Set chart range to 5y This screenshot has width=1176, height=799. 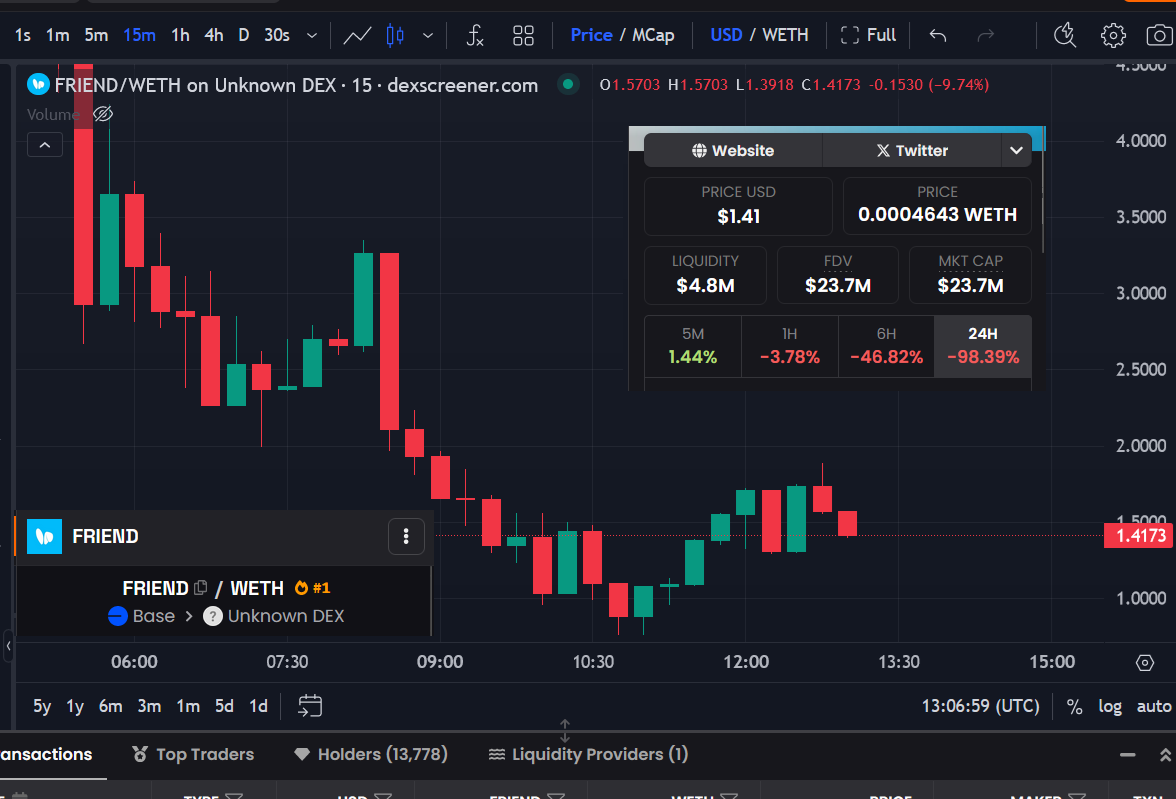(42, 706)
